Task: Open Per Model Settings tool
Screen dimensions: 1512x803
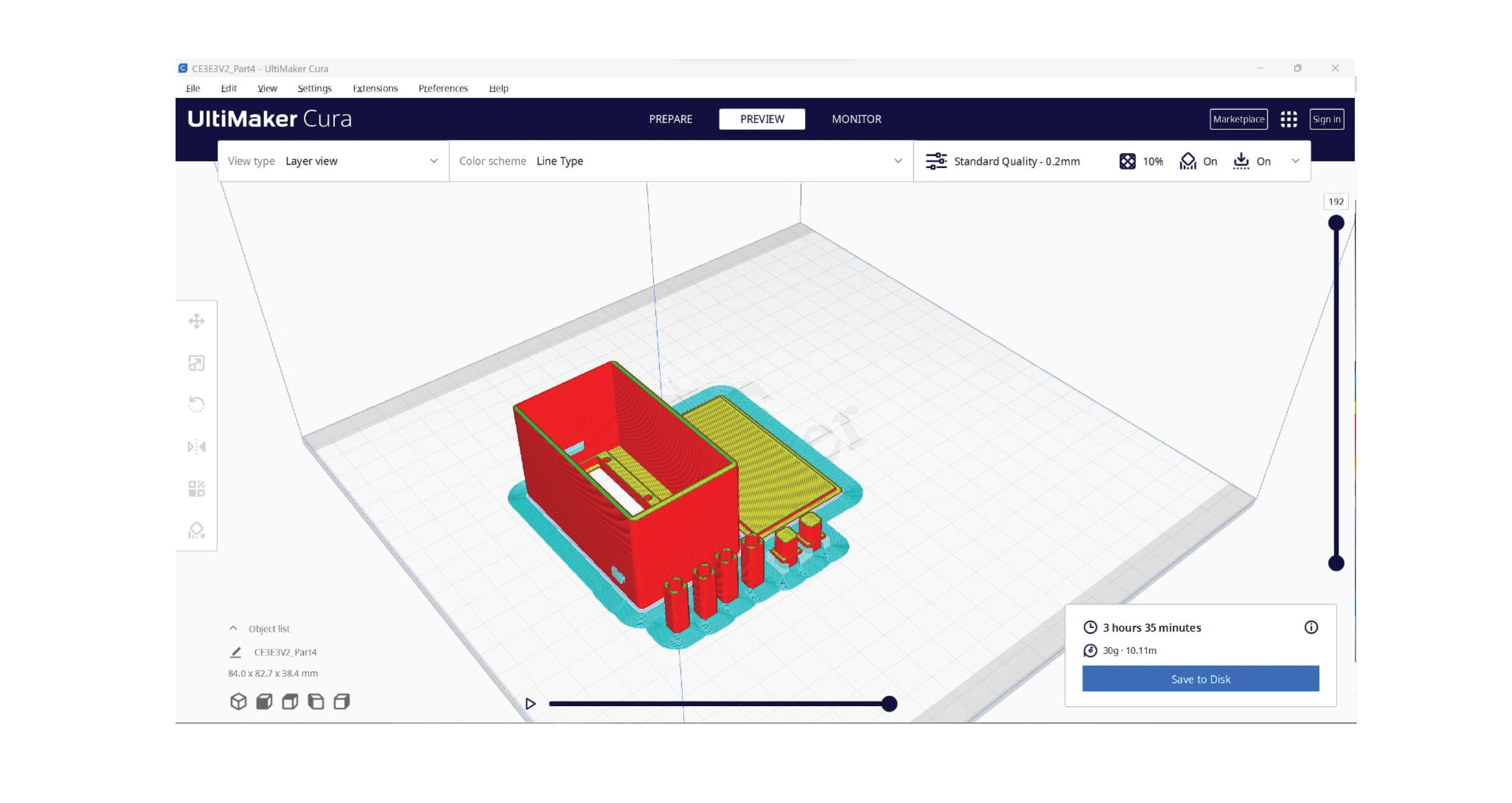Action: click(x=196, y=487)
